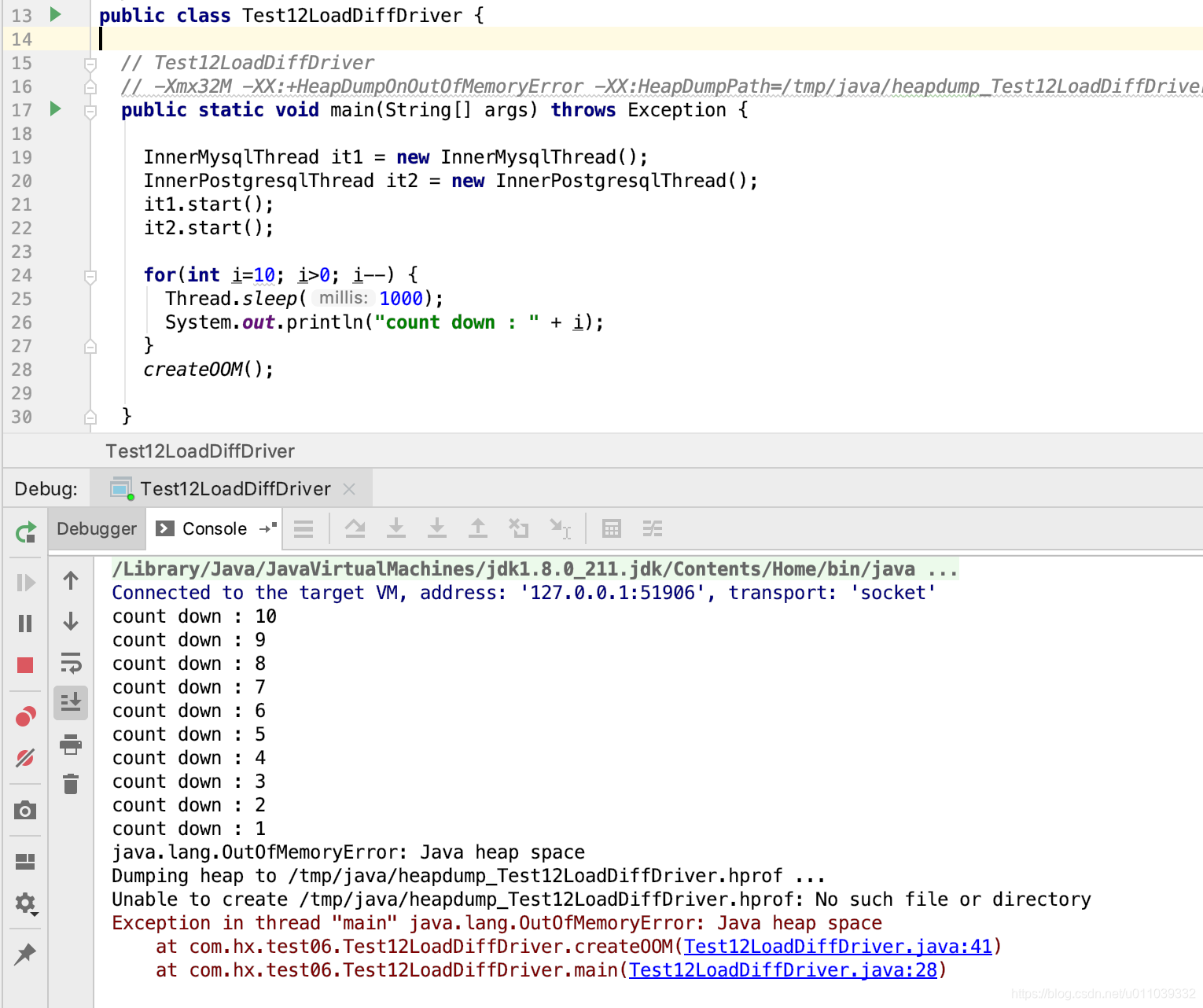Collapse the for loop at line 24
The height and width of the screenshot is (1008, 1203).
click(x=90, y=276)
